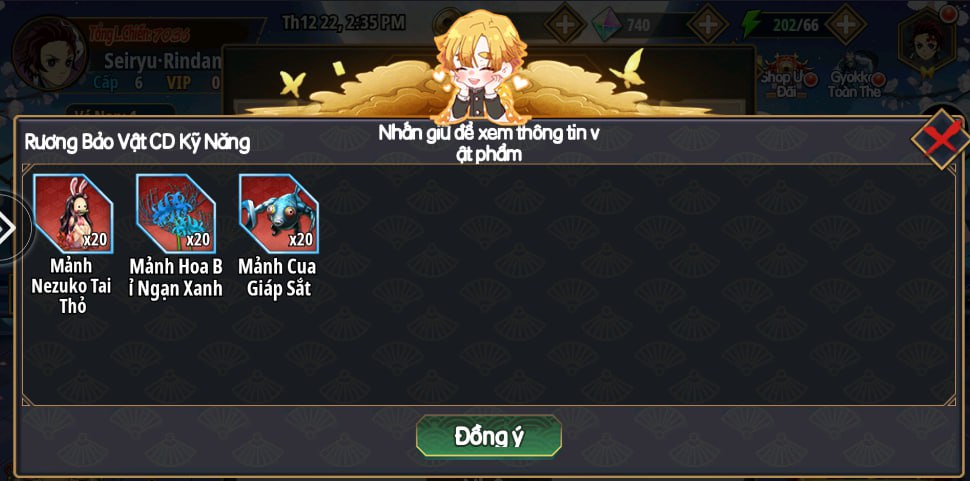Add energy using plus beside 202/66
Screen dimensions: 970x481
[846, 24]
